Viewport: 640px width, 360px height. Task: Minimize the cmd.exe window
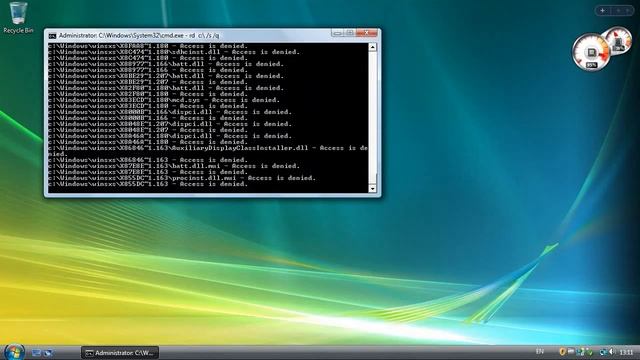click(337, 33)
